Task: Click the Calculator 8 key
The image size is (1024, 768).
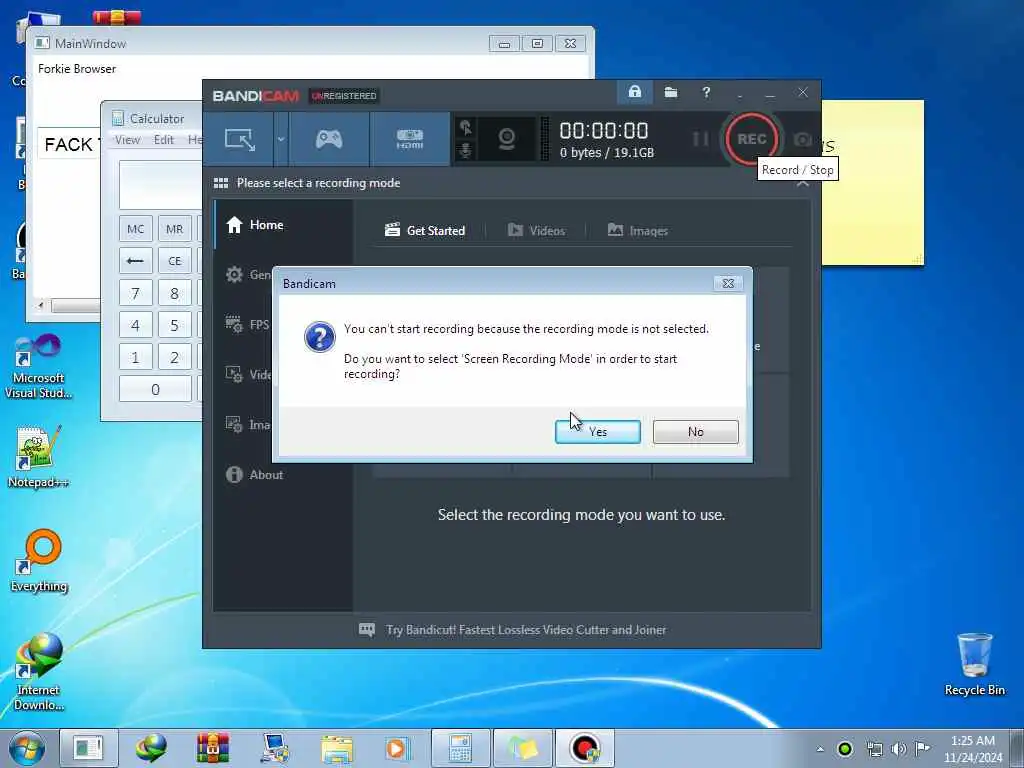Action: 174,293
